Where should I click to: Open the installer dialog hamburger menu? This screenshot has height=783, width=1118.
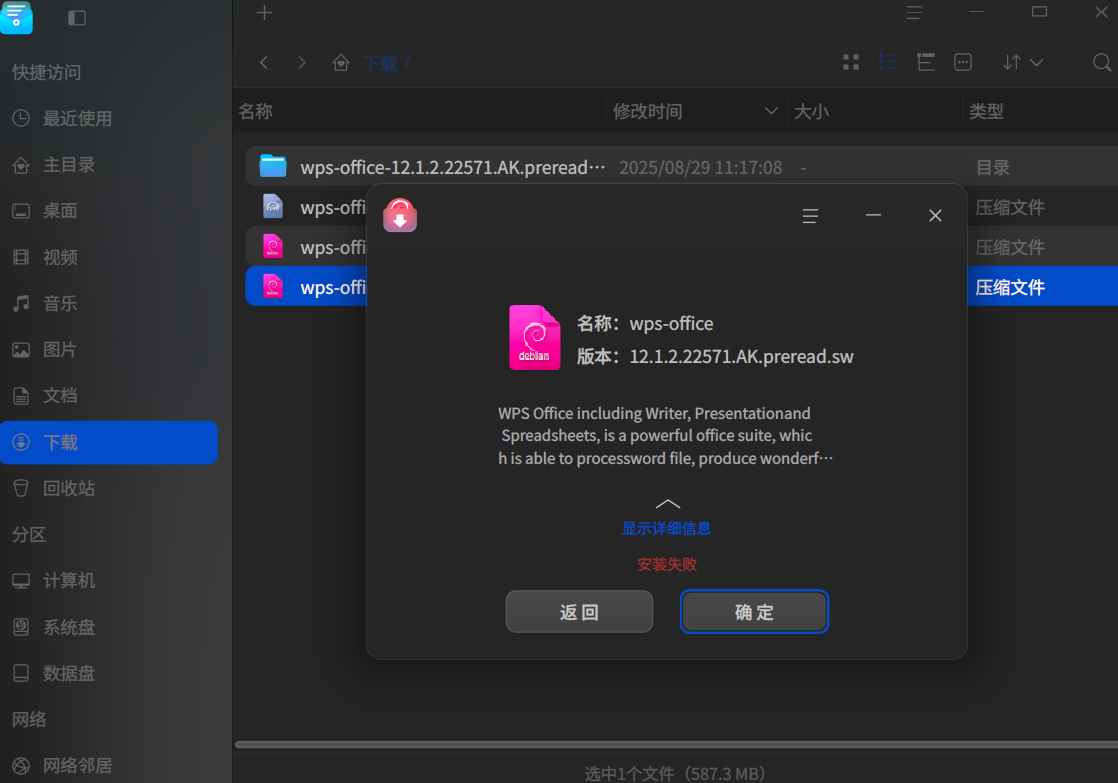pos(810,216)
